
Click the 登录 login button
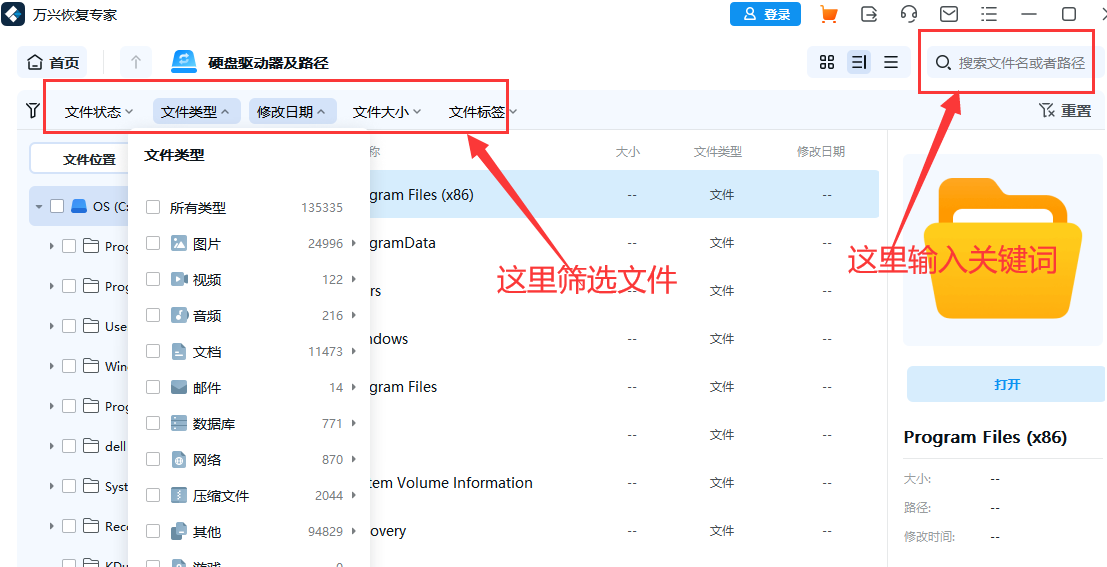[765, 14]
